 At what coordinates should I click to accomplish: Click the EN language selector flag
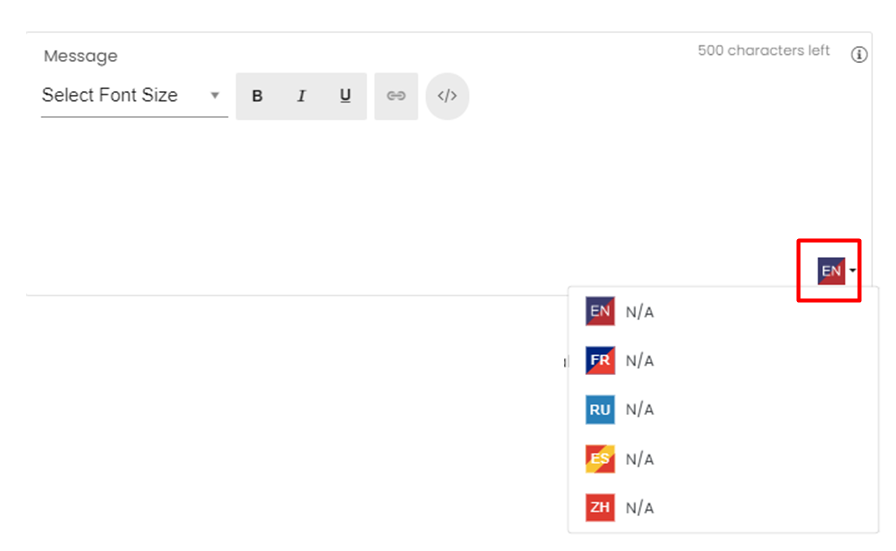(x=831, y=271)
